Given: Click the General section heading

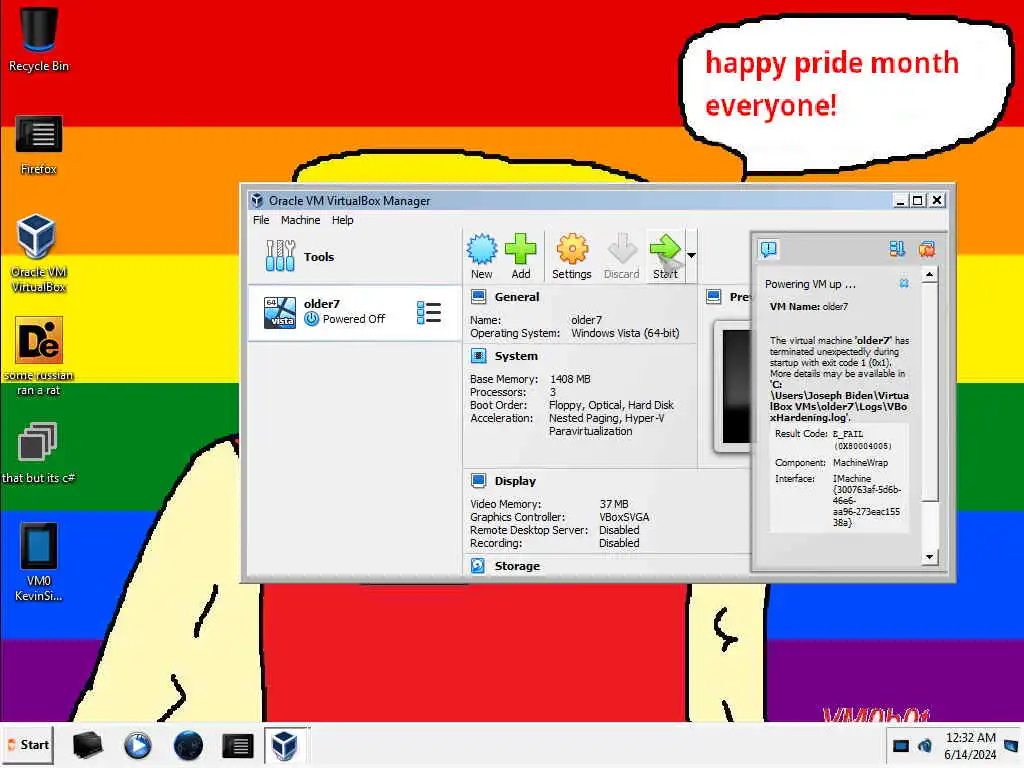Looking at the screenshot, I should 517,297.
